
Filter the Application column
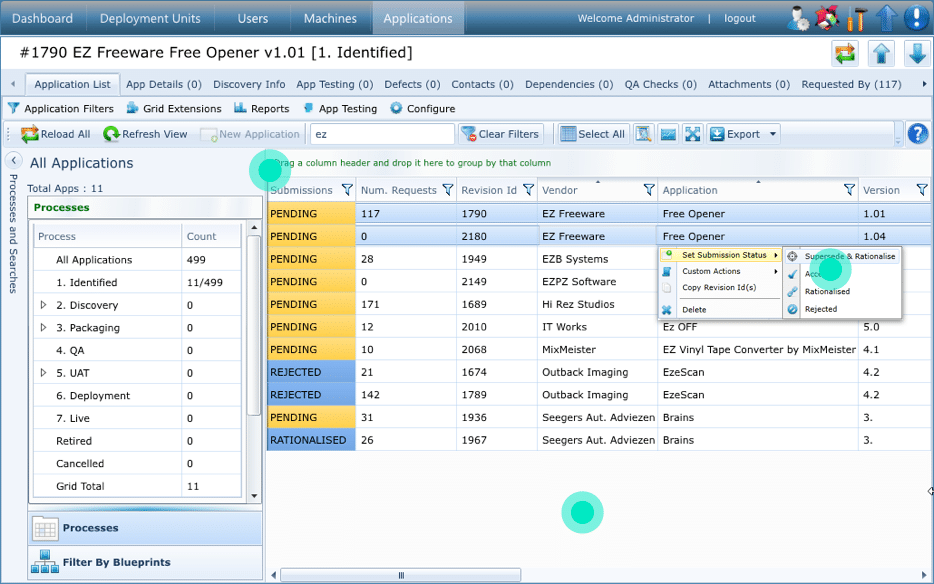pyautogui.click(x=849, y=190)
